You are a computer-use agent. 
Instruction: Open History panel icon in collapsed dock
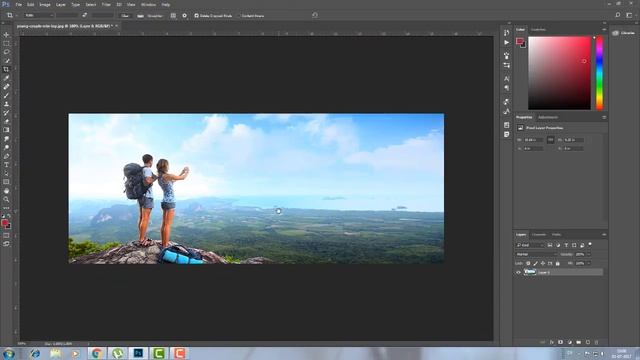507,33
